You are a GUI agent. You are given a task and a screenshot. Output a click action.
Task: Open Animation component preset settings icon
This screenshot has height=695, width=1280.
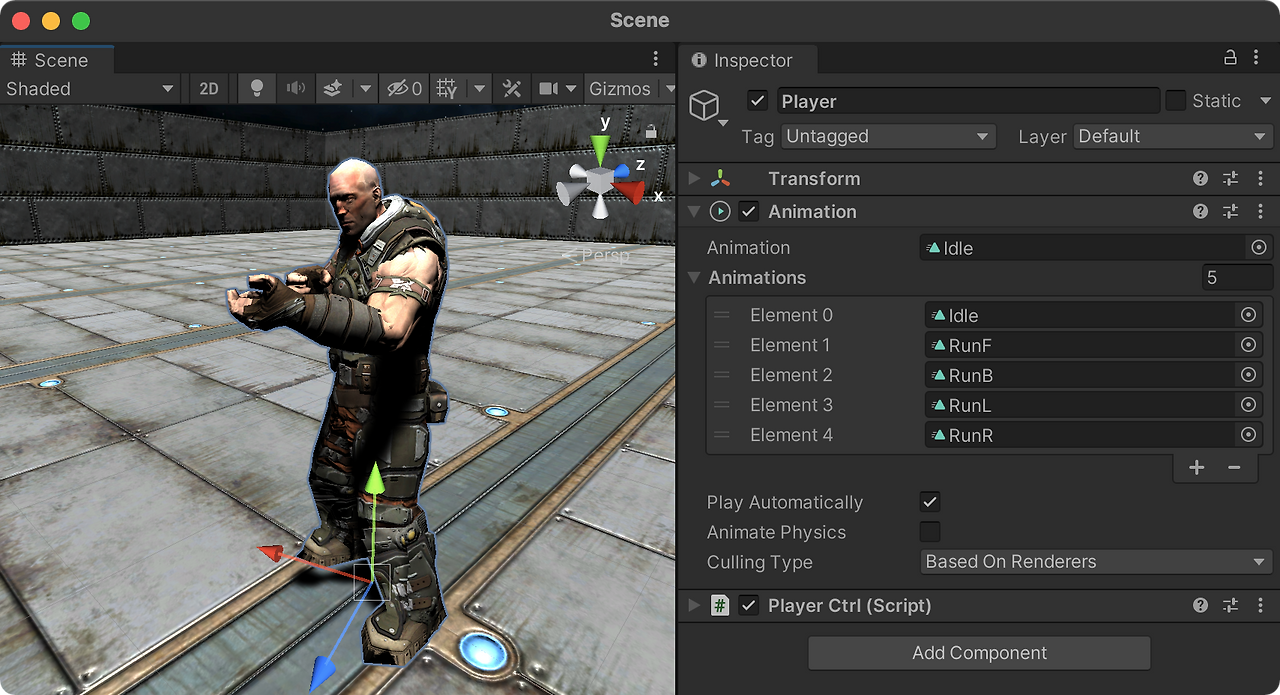point(1230,212)
